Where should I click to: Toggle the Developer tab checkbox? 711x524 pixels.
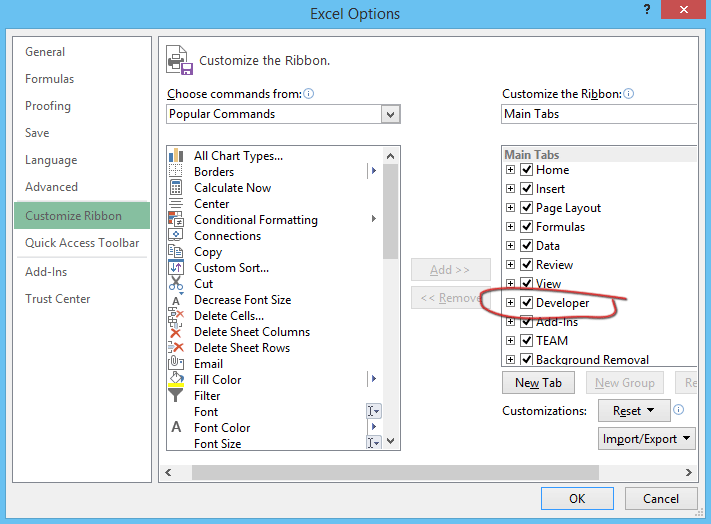pyautogui.click(x=526, y=302)
